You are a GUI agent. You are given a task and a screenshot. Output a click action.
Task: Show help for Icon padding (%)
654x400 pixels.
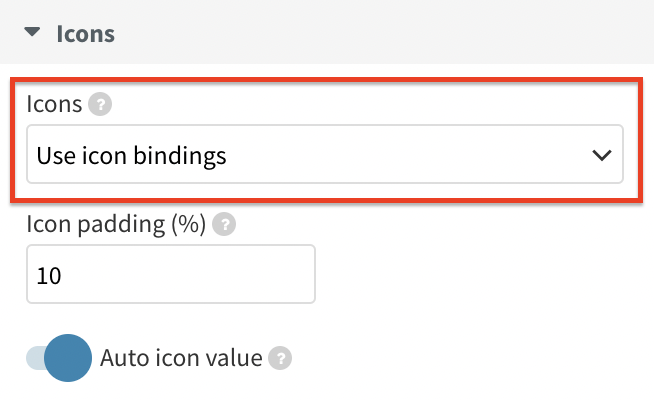224,224
